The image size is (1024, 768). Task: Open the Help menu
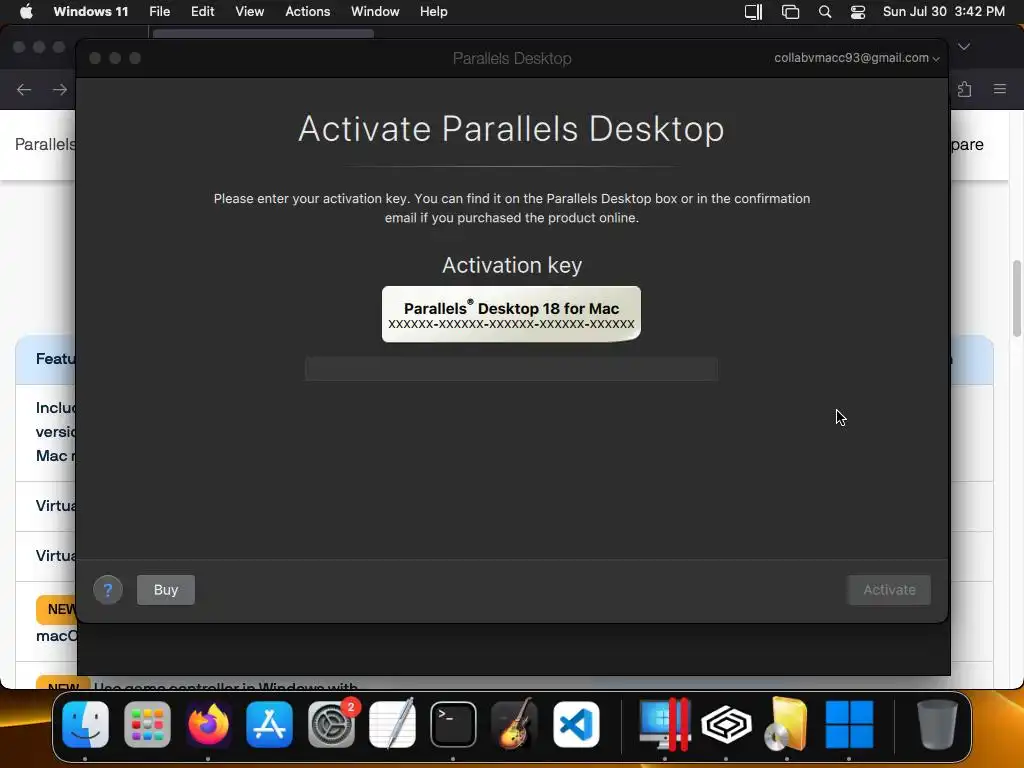[x=434, y=11]
